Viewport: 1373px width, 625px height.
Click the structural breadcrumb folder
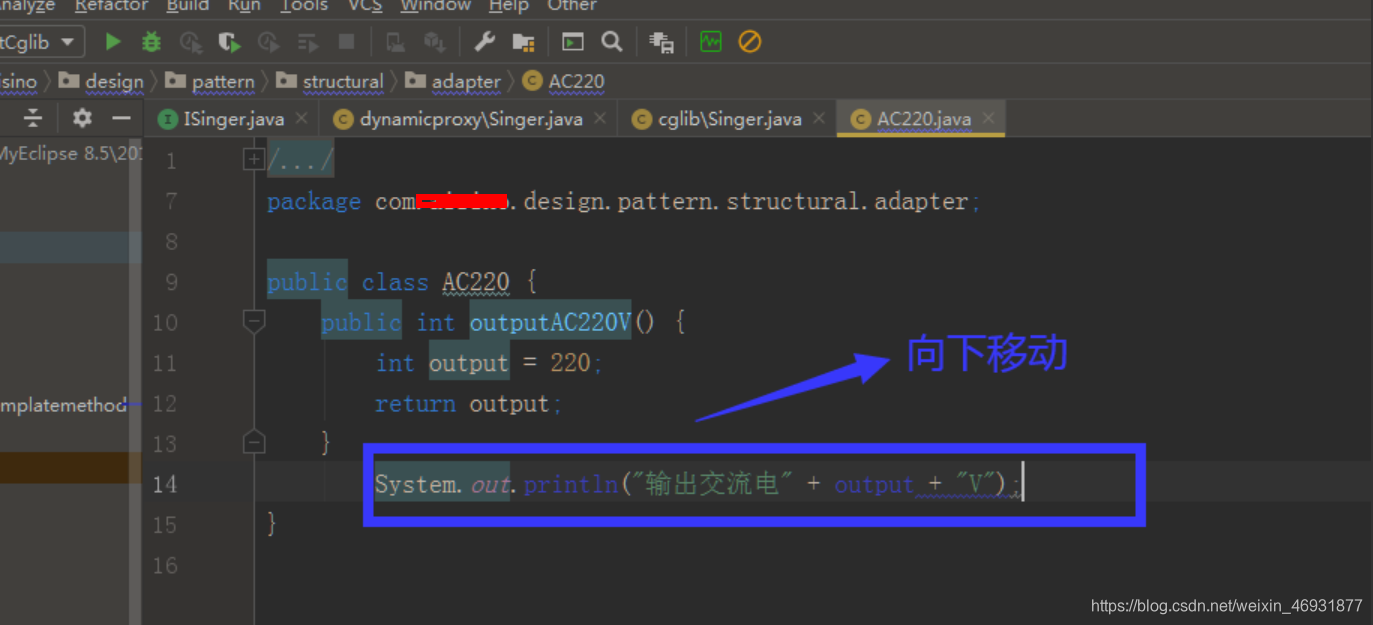[x=330, y=81]
